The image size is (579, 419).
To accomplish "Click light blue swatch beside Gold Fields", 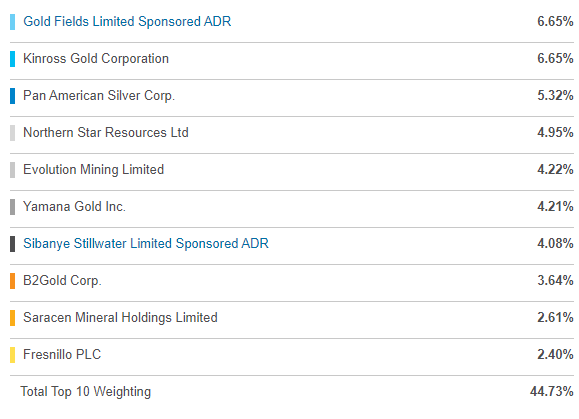I will click(x=13, y=22).
